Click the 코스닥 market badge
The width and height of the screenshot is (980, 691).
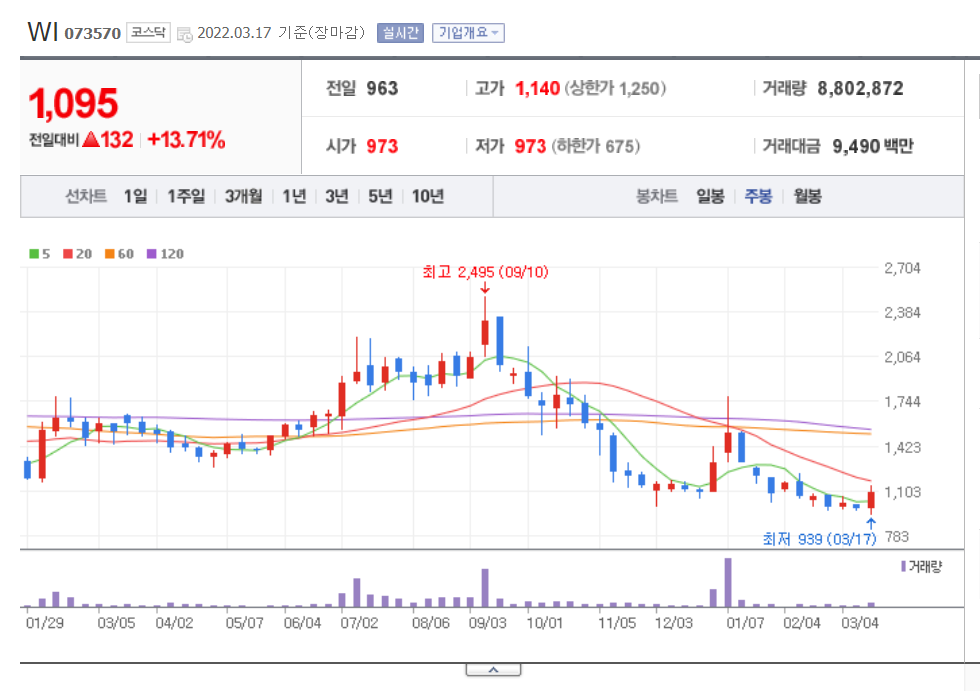click(x=148, y=32)
